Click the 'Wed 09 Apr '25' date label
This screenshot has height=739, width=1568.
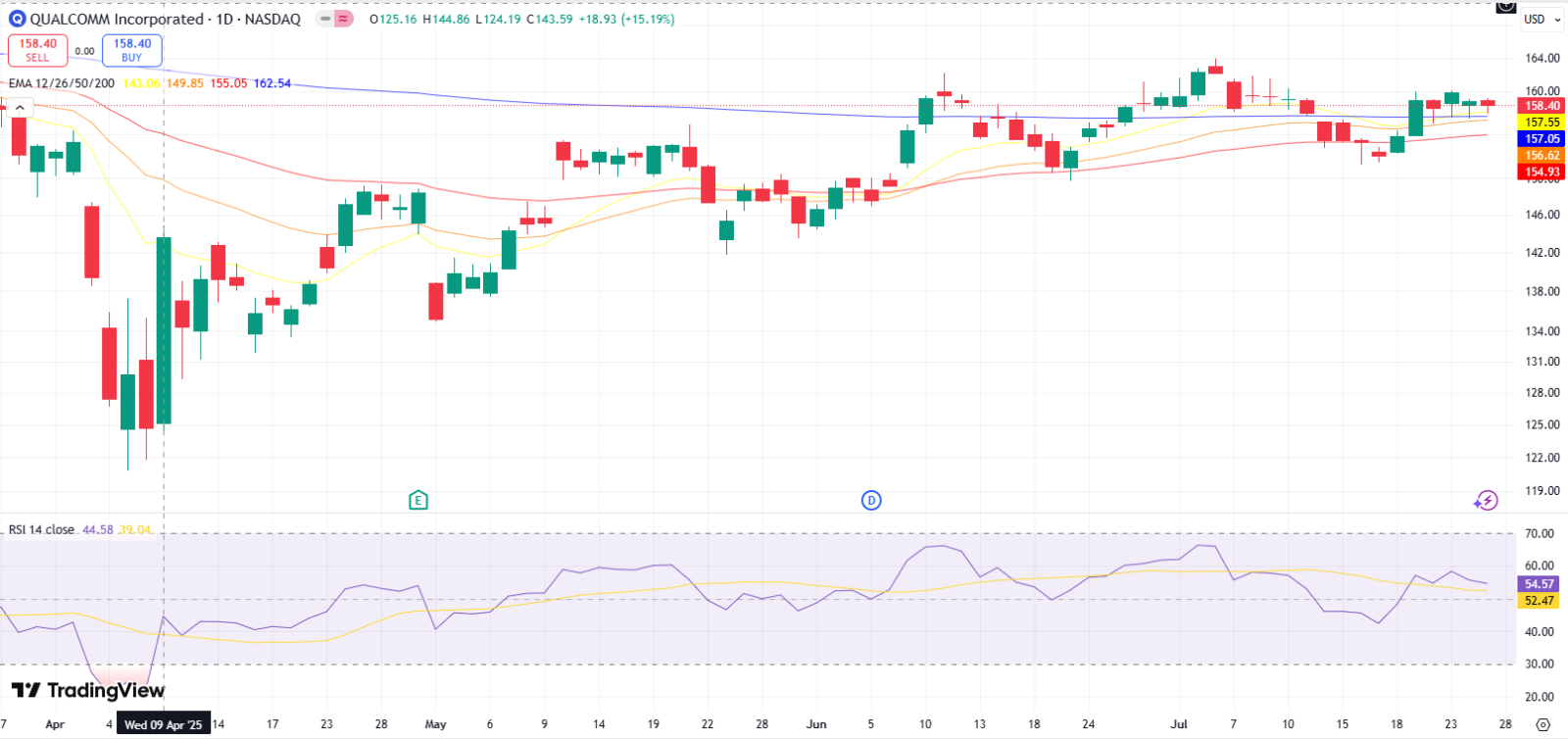[x=163, y=725]
